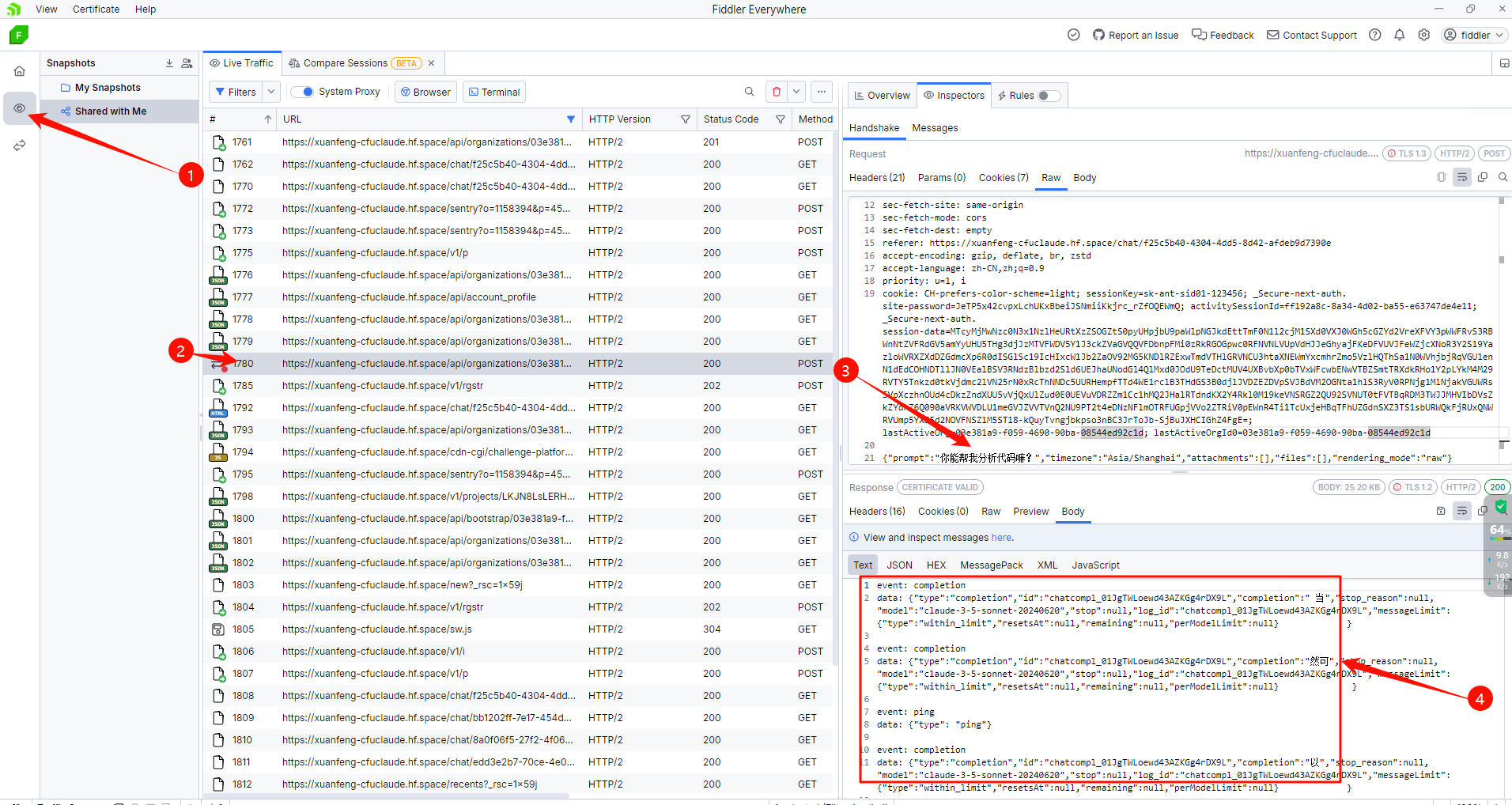The height and width of the screenshot is (805, 1512).
Task: Click the Filters button
Action: 236,92
